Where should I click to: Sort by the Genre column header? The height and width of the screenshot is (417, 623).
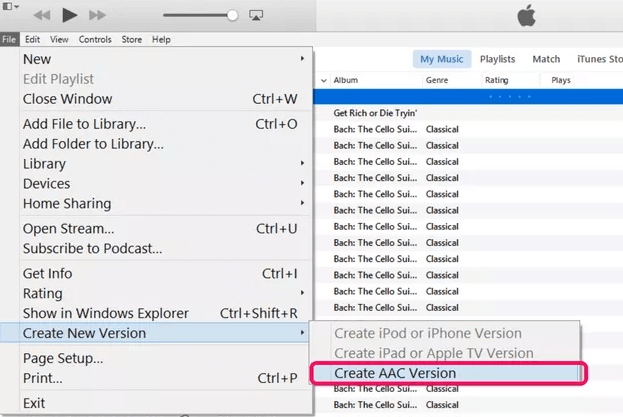pyautogui.click(x=437, y=80)
